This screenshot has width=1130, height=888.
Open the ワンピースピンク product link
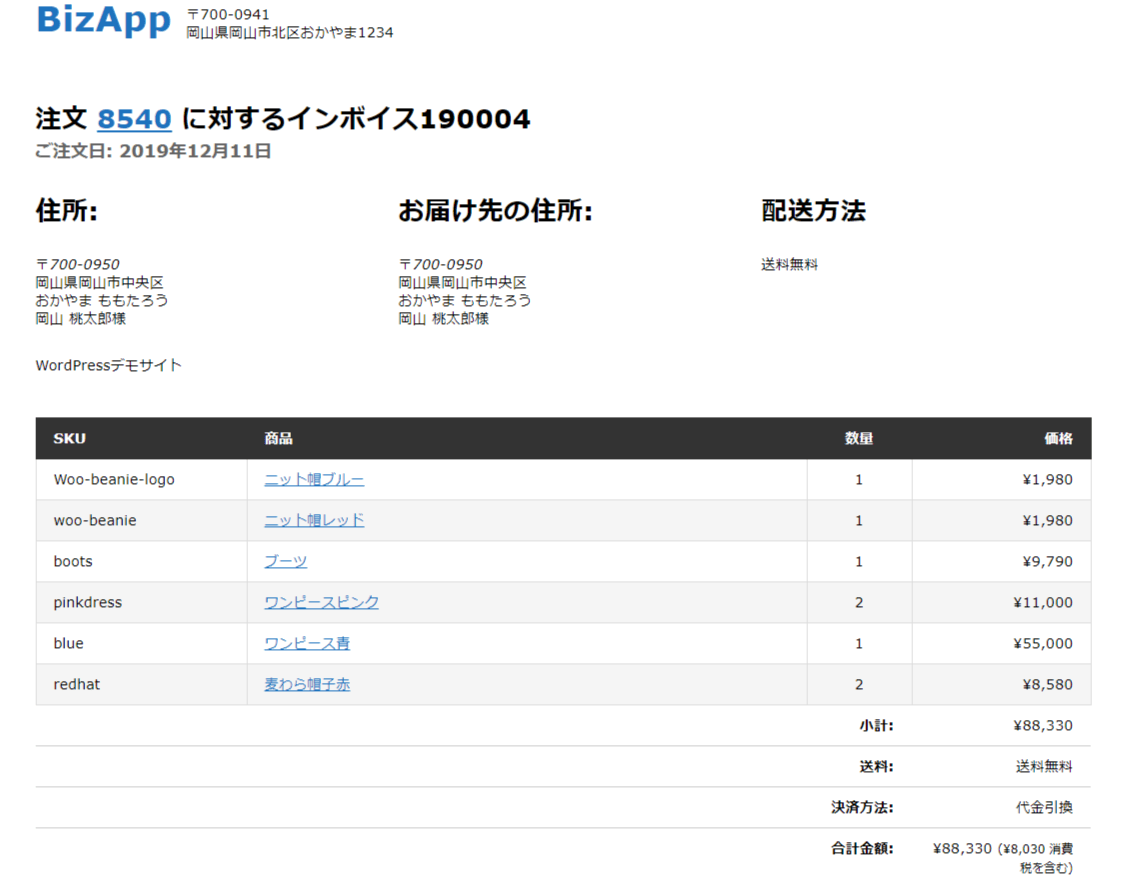pos(321,603)
